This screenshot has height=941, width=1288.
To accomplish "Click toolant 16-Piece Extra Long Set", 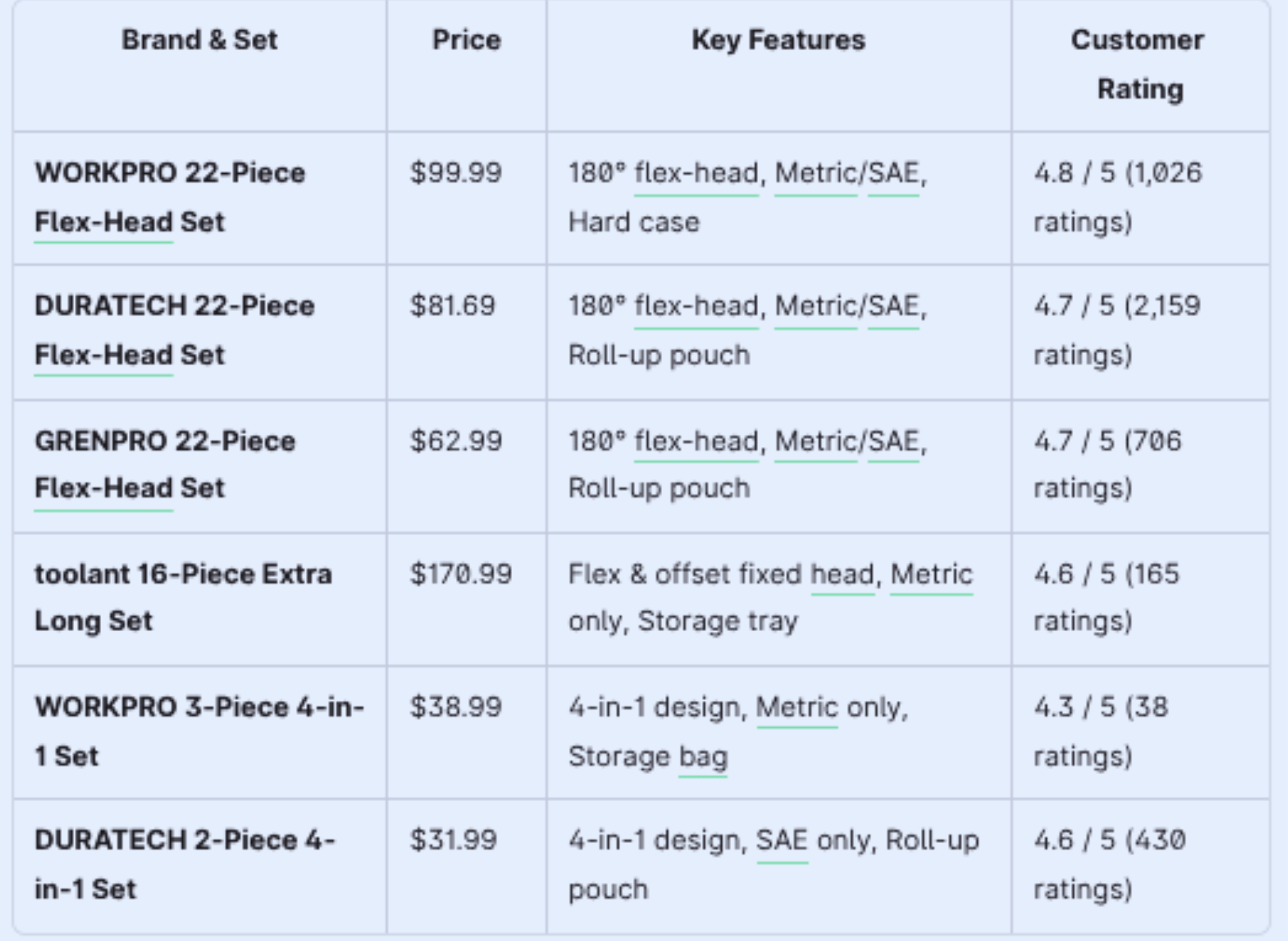I will tap(183, 597).
